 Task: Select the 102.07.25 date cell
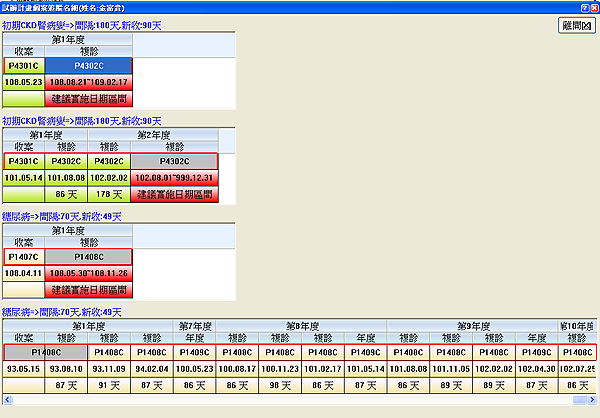pos(577,368)
